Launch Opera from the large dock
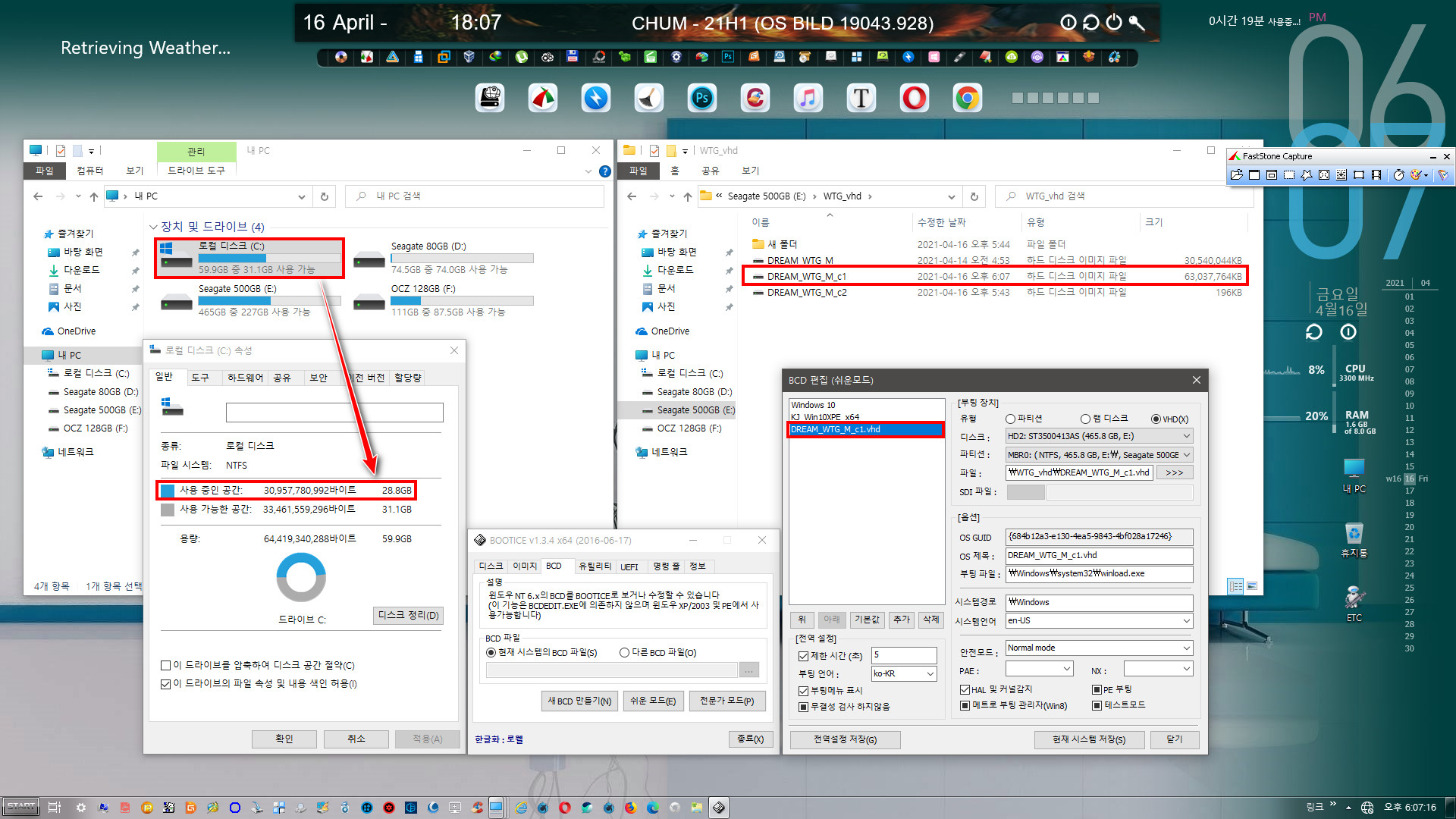 (915, 99)
